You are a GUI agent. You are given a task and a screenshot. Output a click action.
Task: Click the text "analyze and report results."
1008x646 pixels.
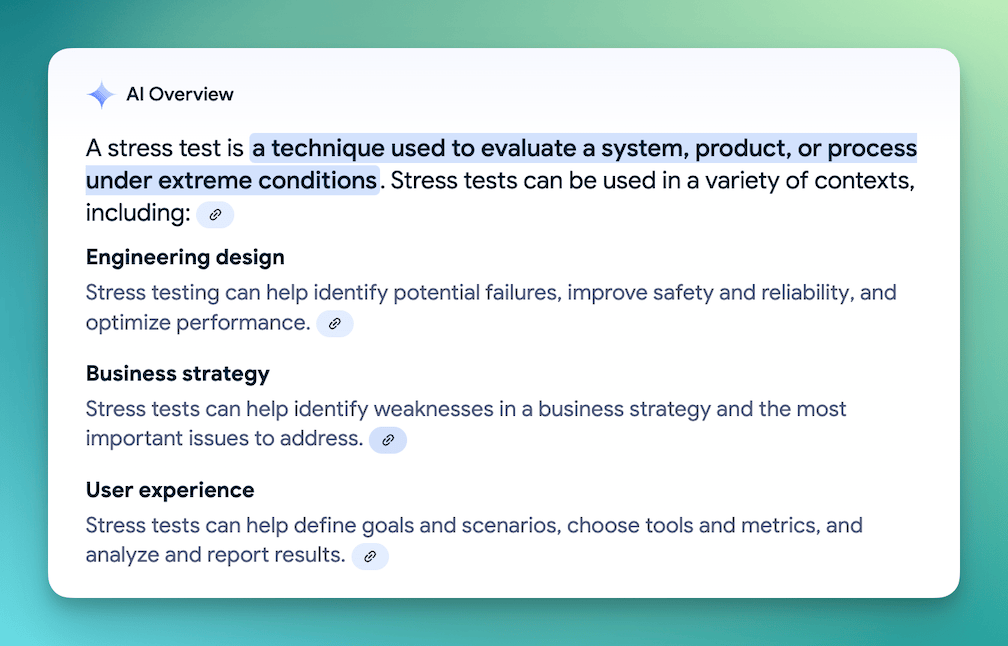coord(216,555)
